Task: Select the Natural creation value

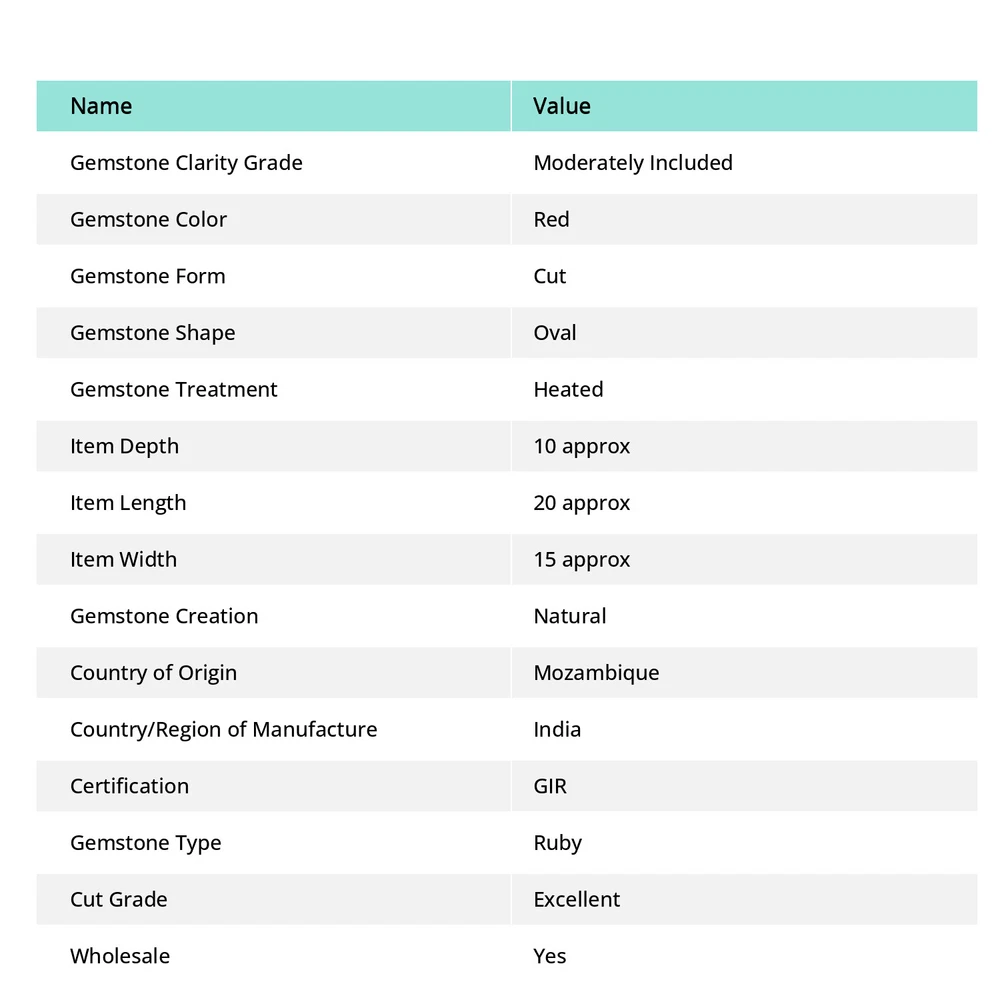Action: pos(570,616)
